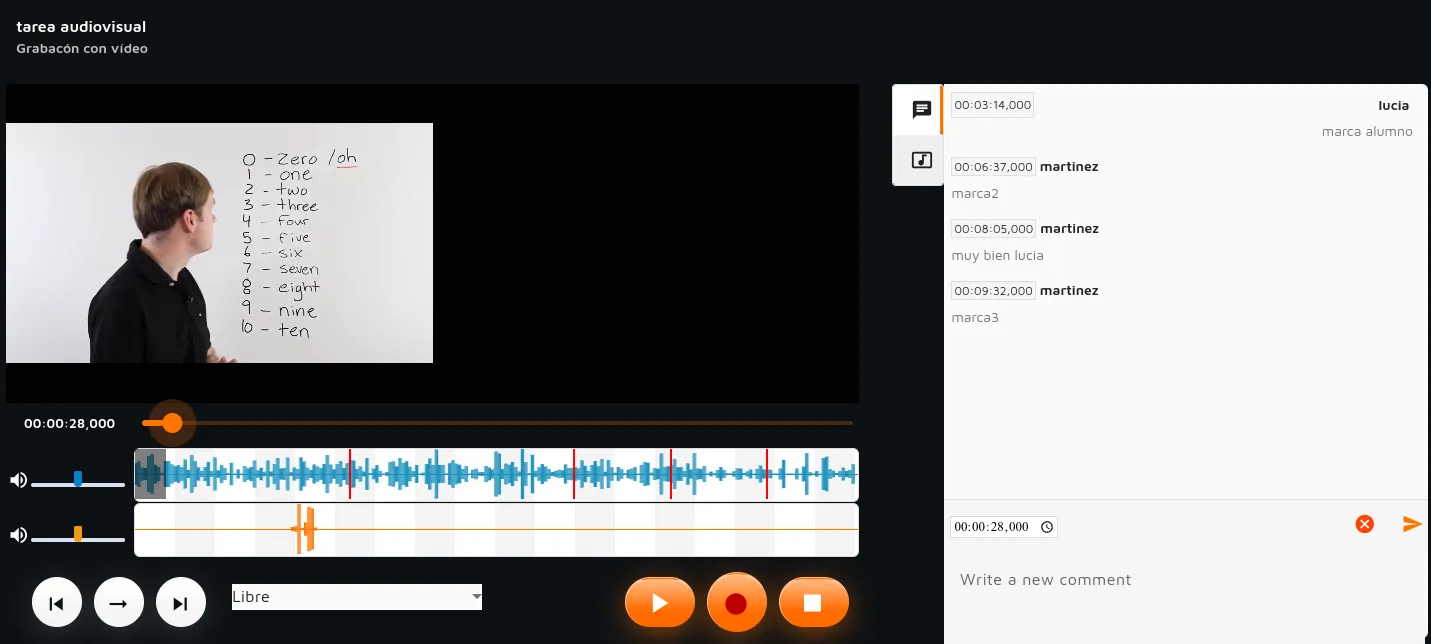Jump to the 00:03:14,000 timestamp mark

992,105
